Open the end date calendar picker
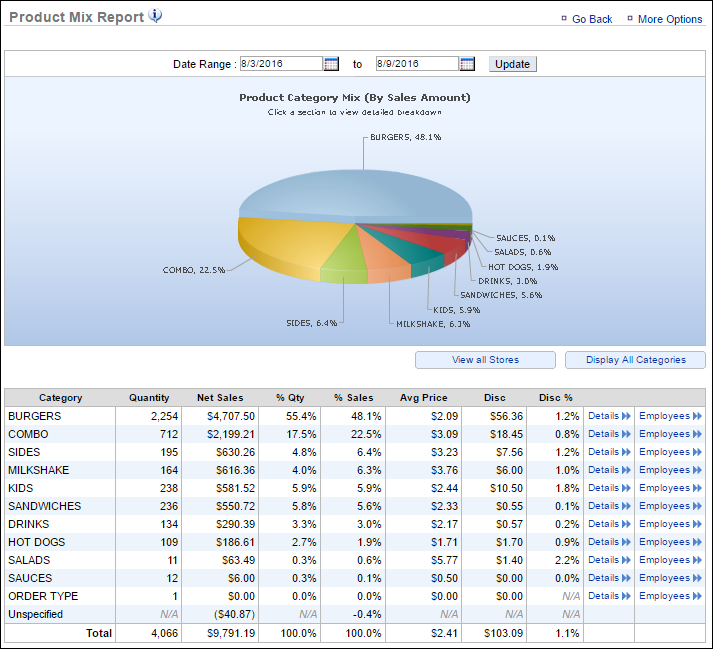 (467, 64)
